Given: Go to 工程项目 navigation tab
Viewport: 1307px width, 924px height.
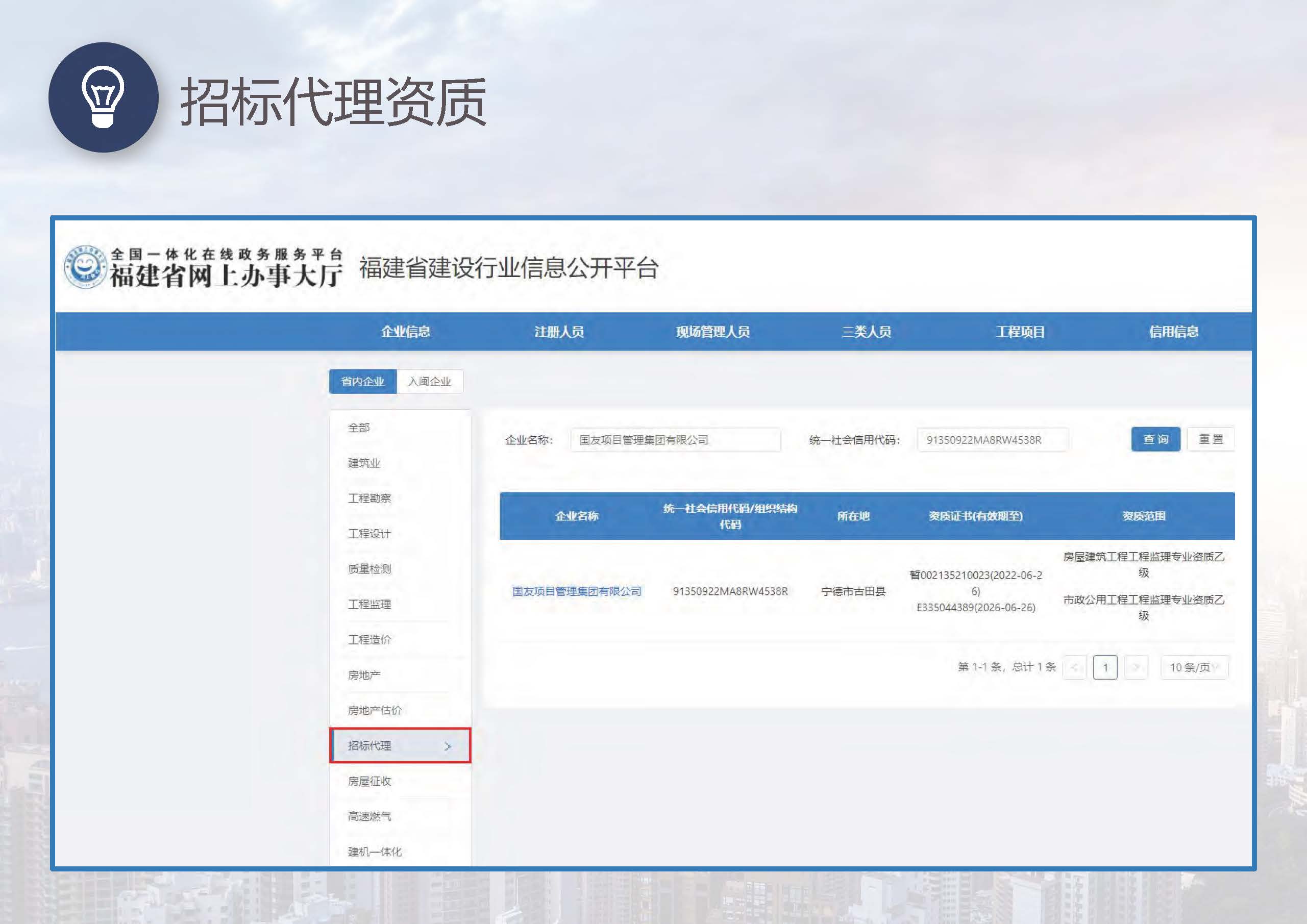Looking at the screenshot, I should pyautogui.click(x=1020, y=332).
